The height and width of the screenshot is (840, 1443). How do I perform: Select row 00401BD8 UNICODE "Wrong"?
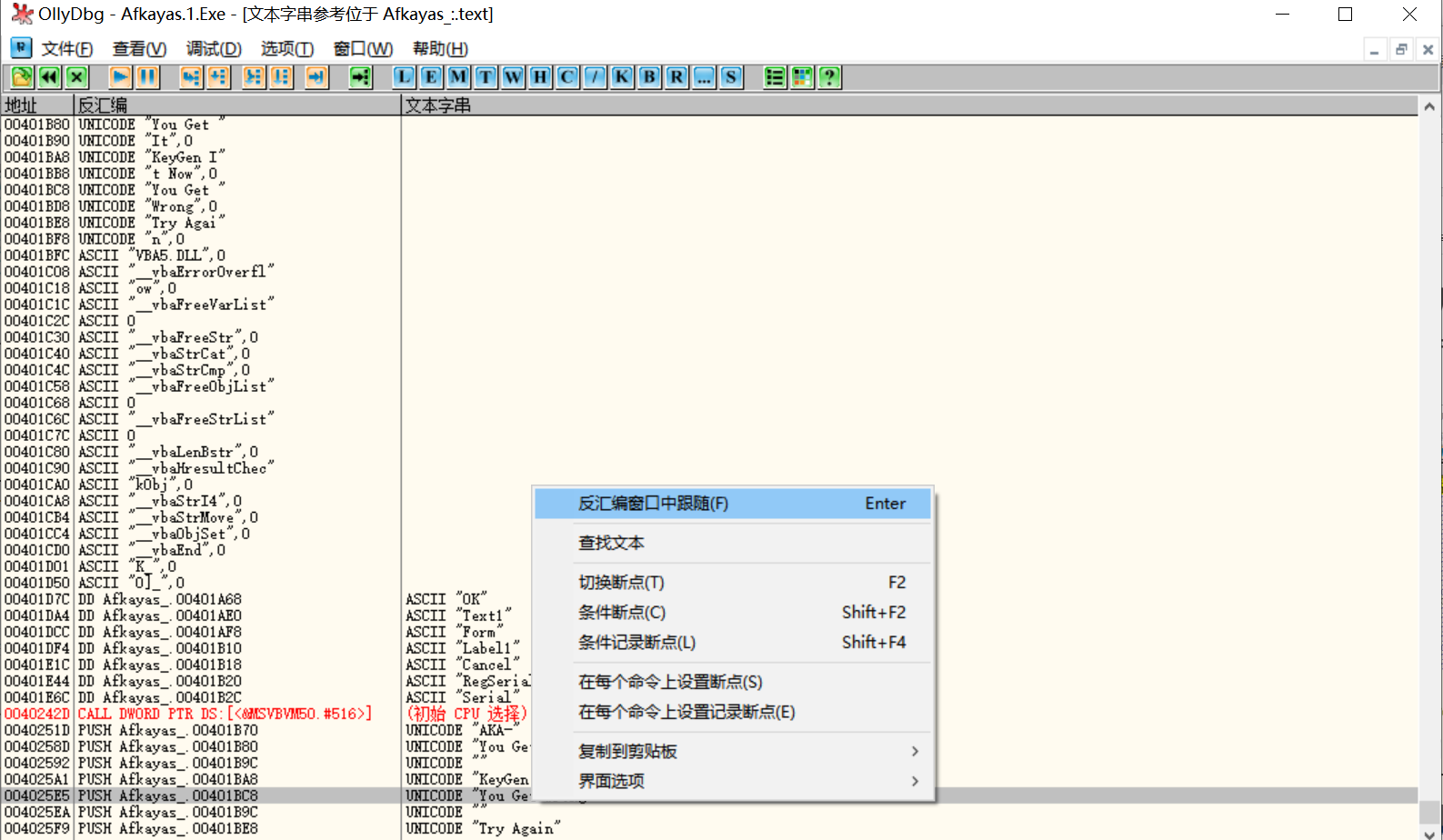click(709, 206)
